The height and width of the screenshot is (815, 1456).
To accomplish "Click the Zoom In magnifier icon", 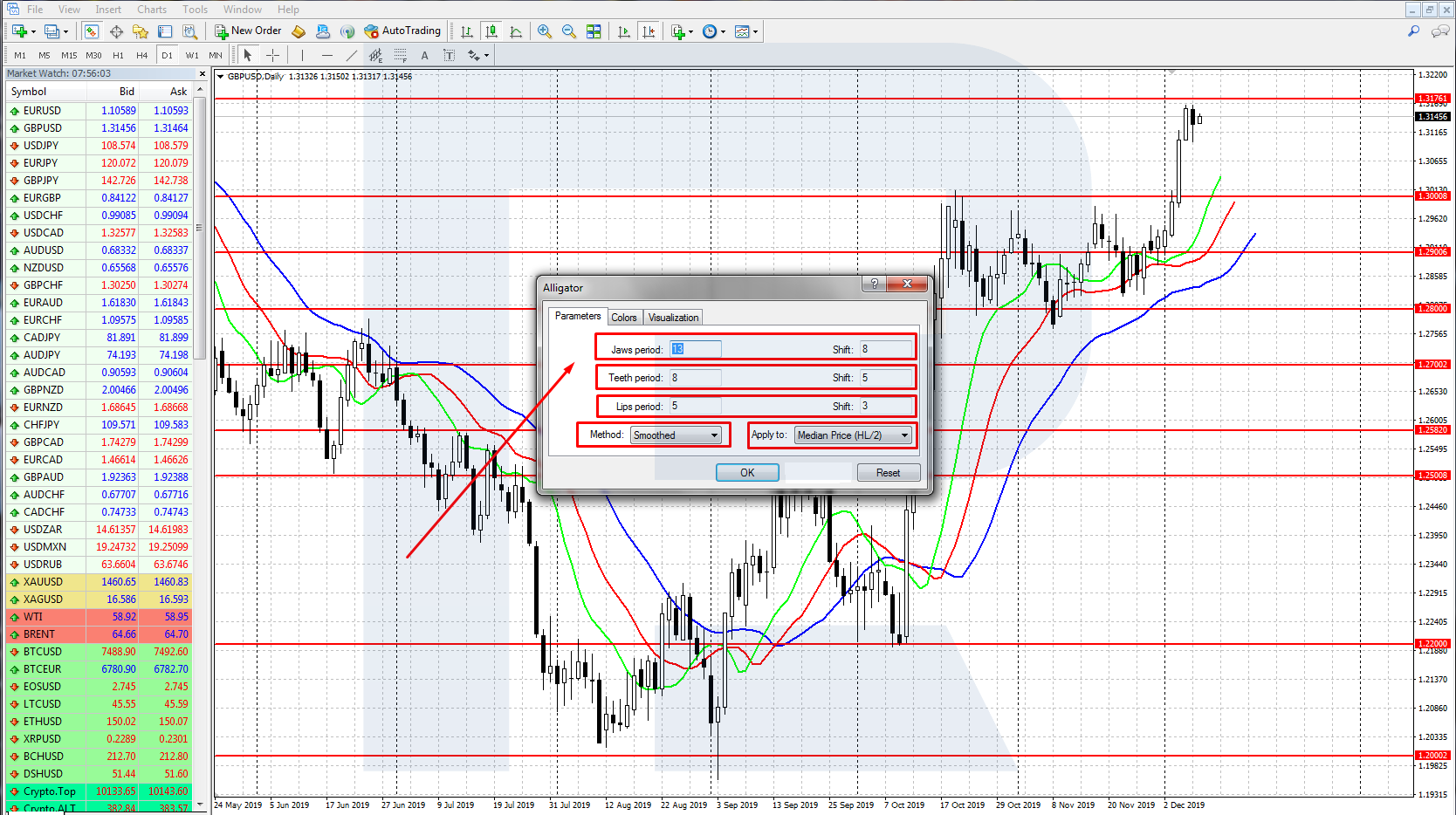I will tap(545, 31).
